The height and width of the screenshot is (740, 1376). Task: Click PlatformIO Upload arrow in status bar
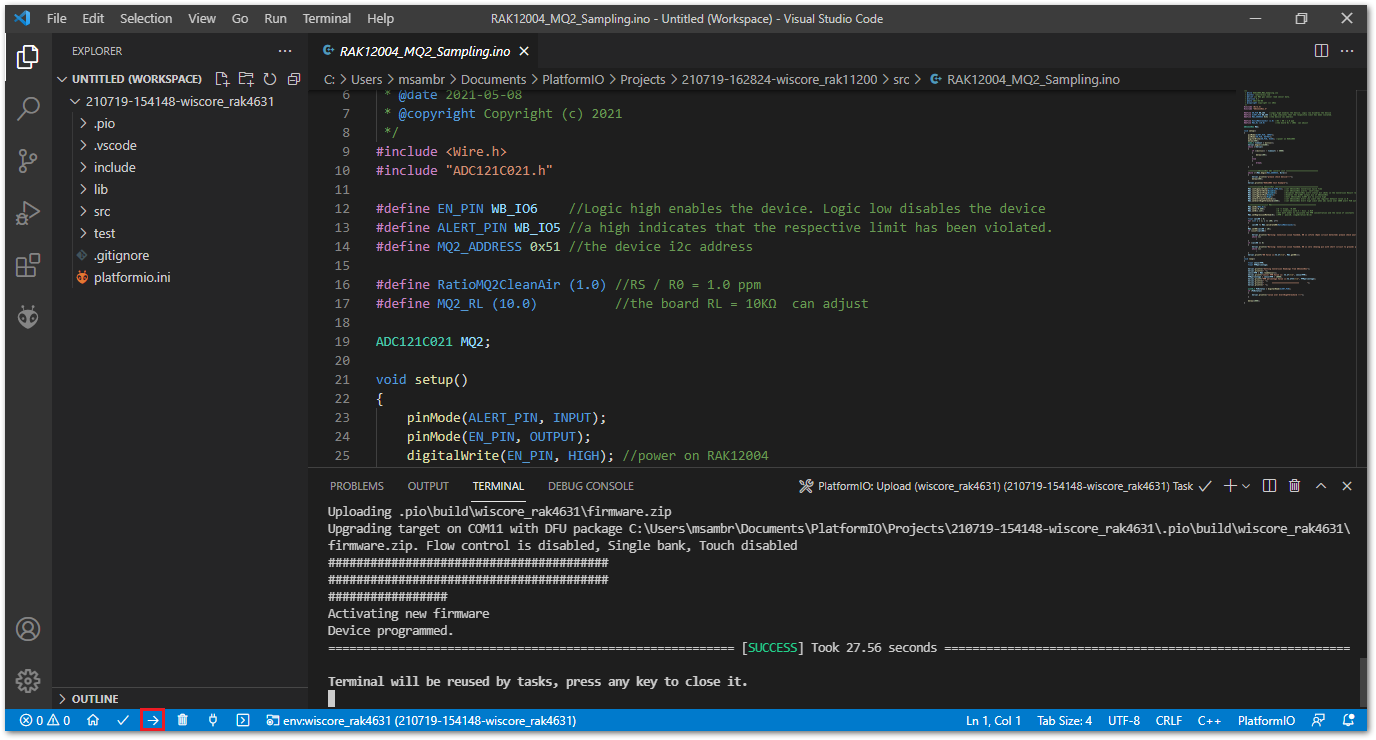pyautogui.click(x=153, y=720)
